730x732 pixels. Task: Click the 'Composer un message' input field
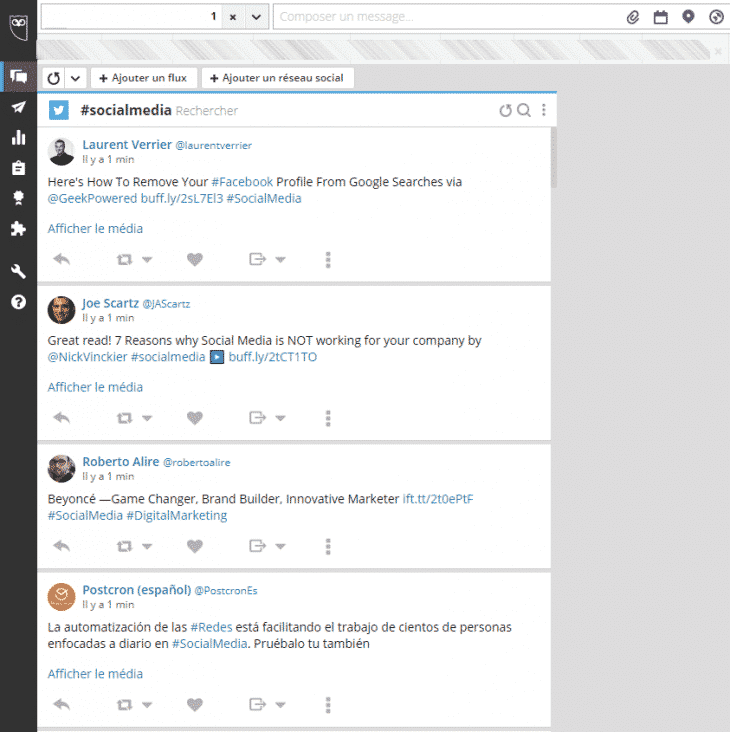coord(445,17)
